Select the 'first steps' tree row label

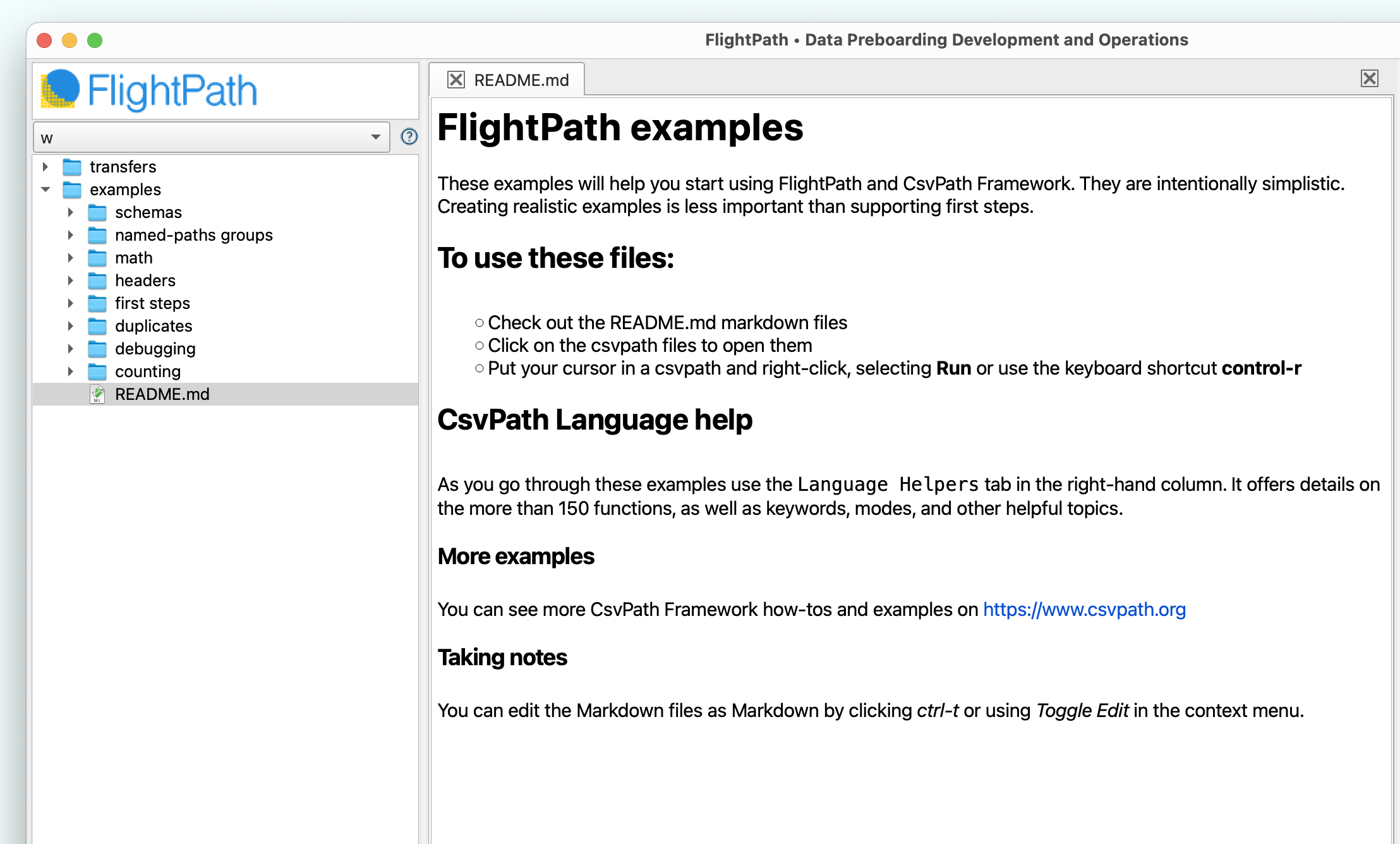click(x=152, y=303)
